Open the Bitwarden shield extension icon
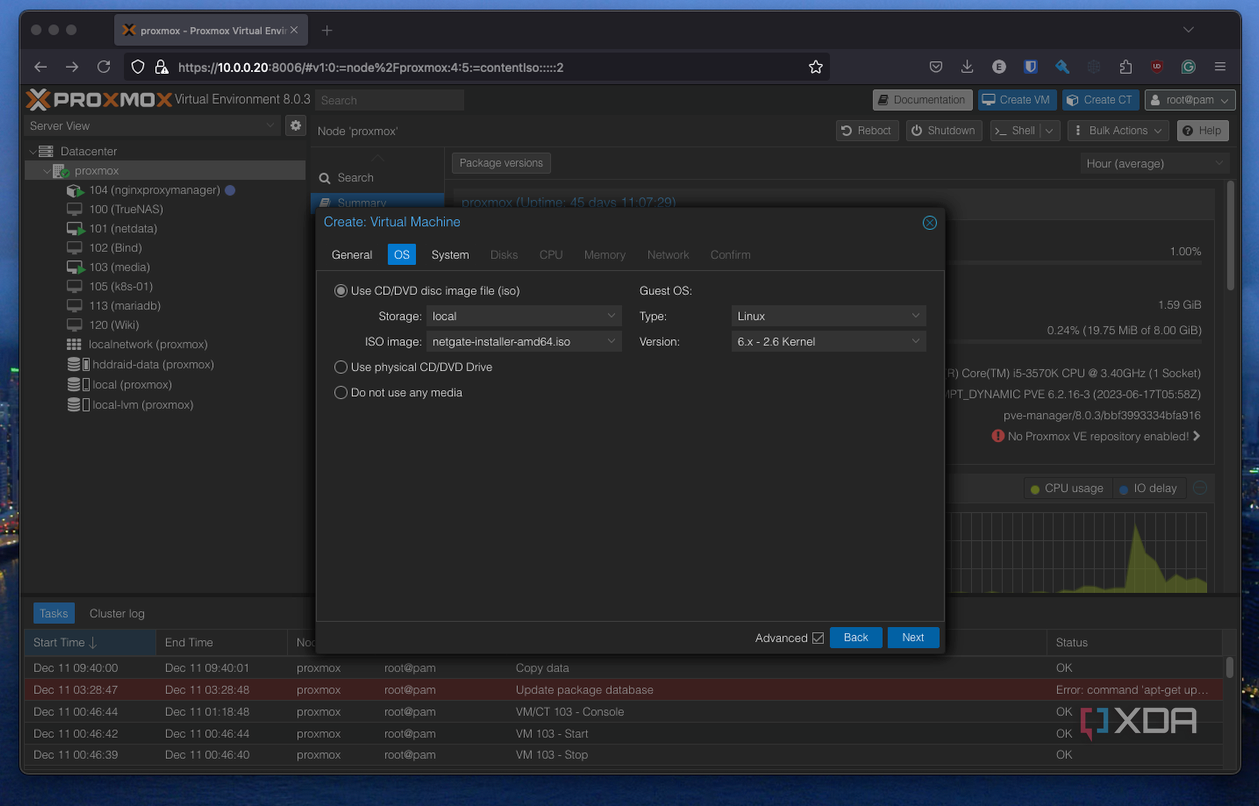1259x806 pixels. click(1030, 67)
